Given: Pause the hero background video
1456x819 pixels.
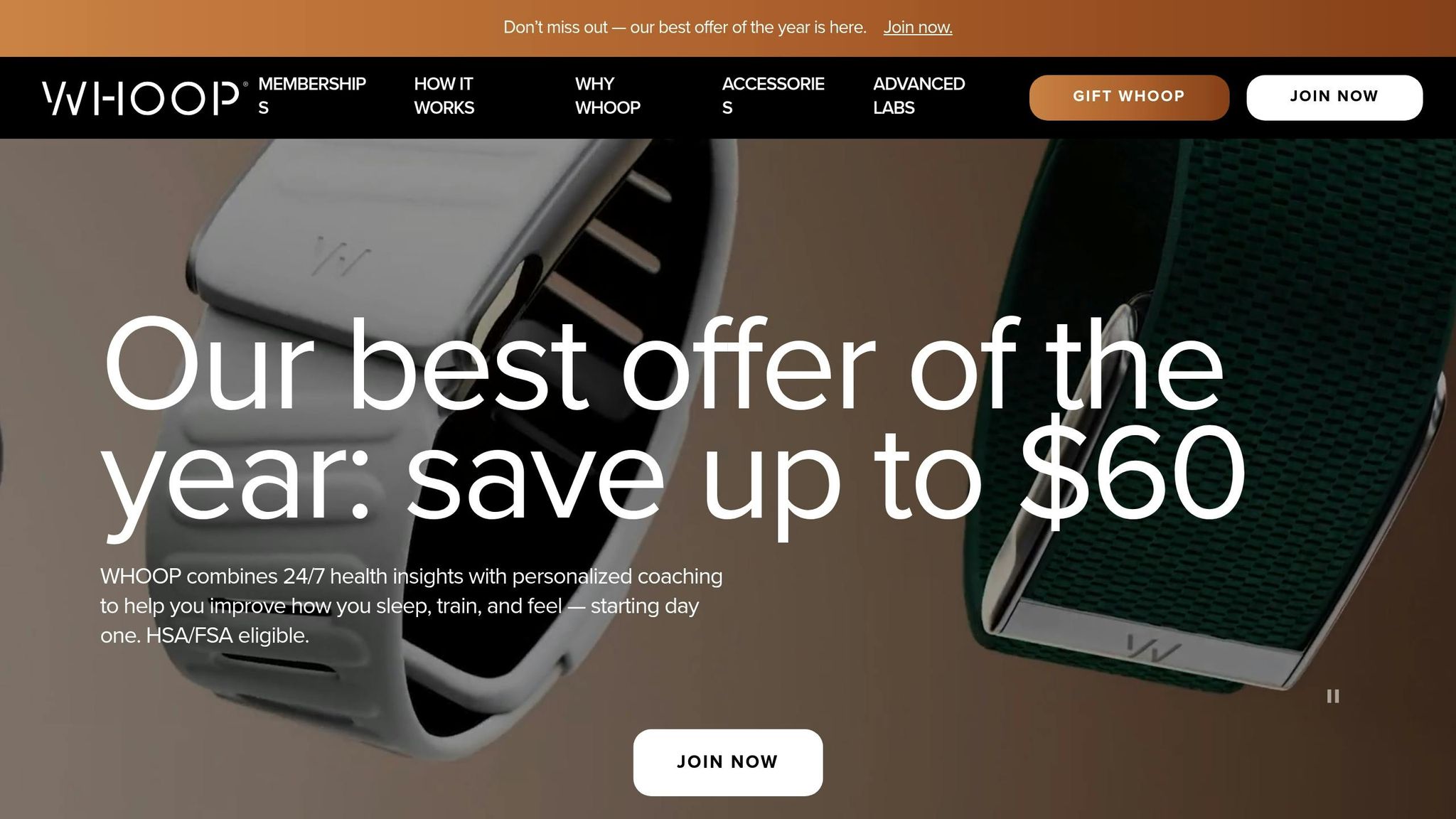Looking at the screenshot, I should click(1333, 696).
